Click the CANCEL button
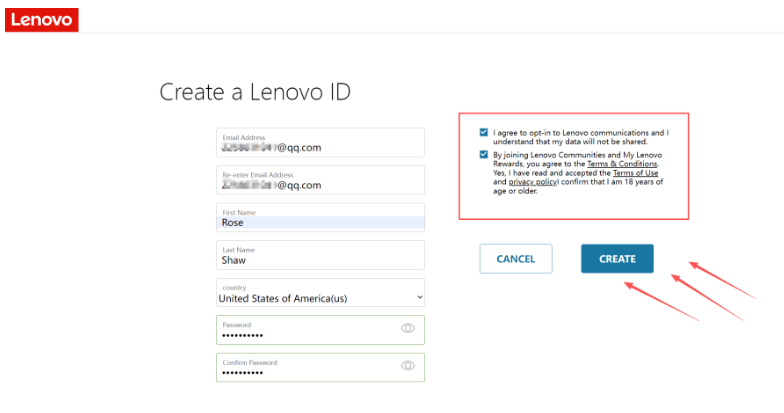The height and width of the screenshot is (413, 784). pyautogui.click(x=516, y=258)
